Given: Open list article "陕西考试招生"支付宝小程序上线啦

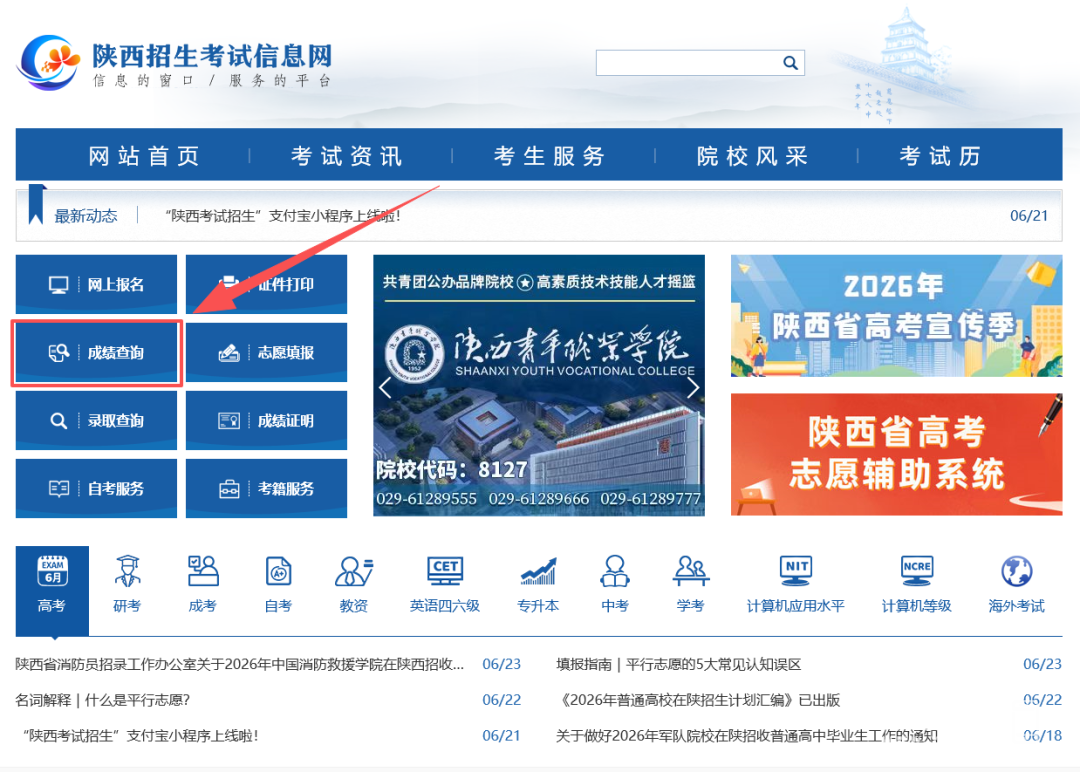Looking at the screenshot, I should point(141,736).
